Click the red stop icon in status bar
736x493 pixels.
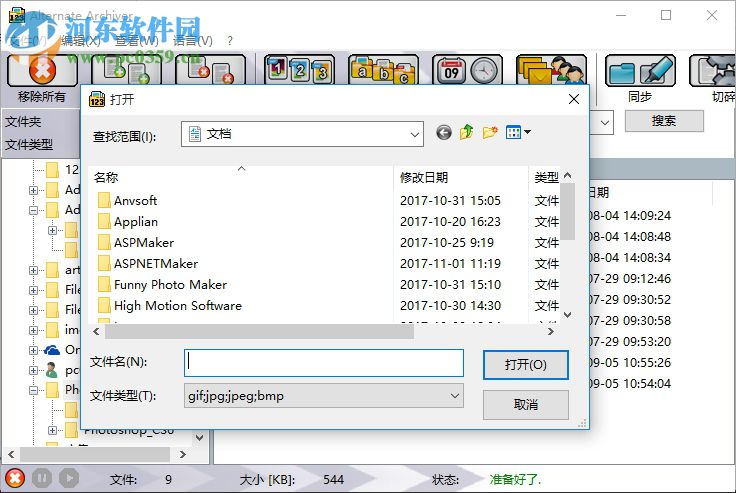[x=15, y=478]
